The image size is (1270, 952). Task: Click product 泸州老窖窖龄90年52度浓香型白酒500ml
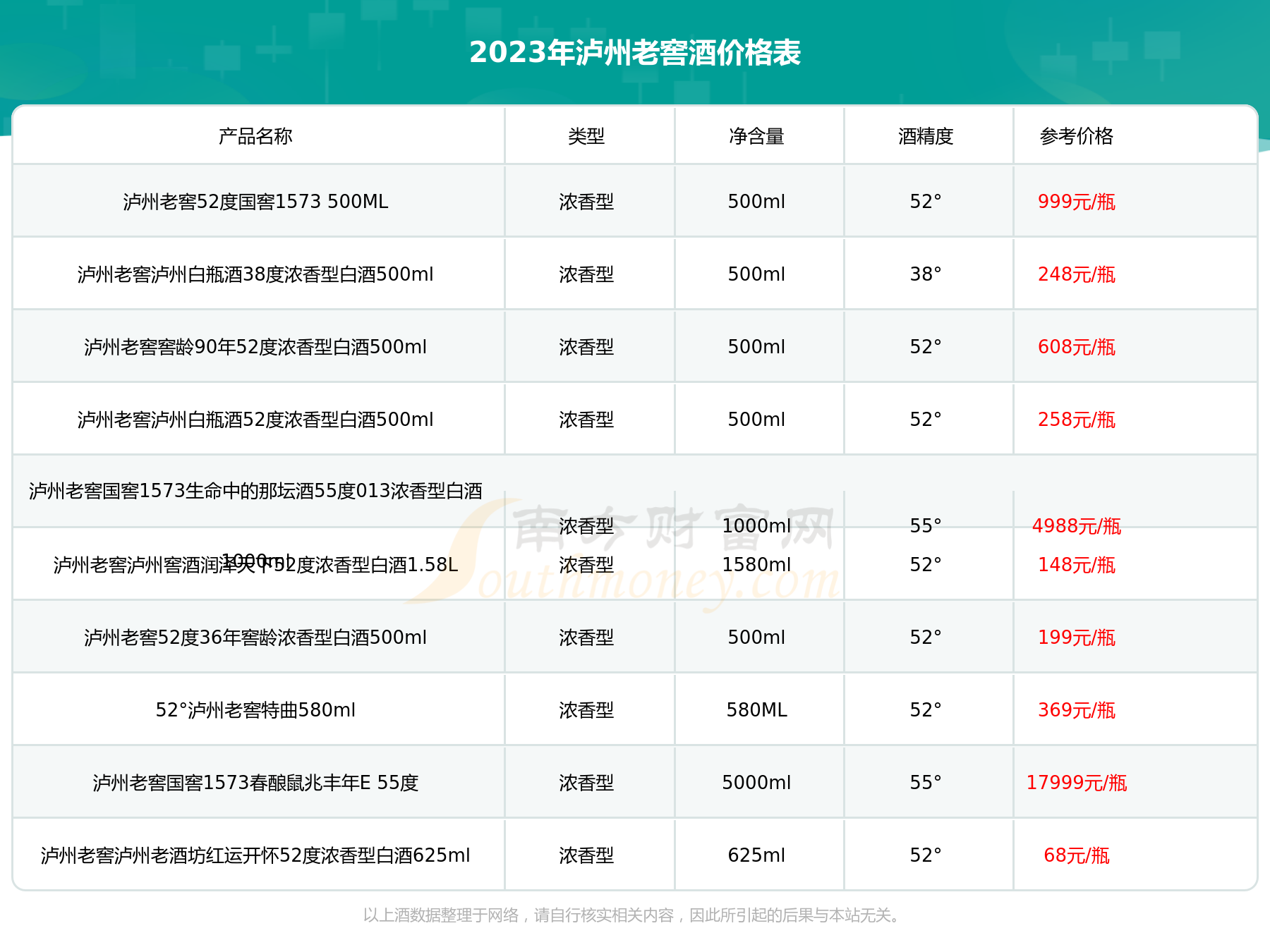255,347
